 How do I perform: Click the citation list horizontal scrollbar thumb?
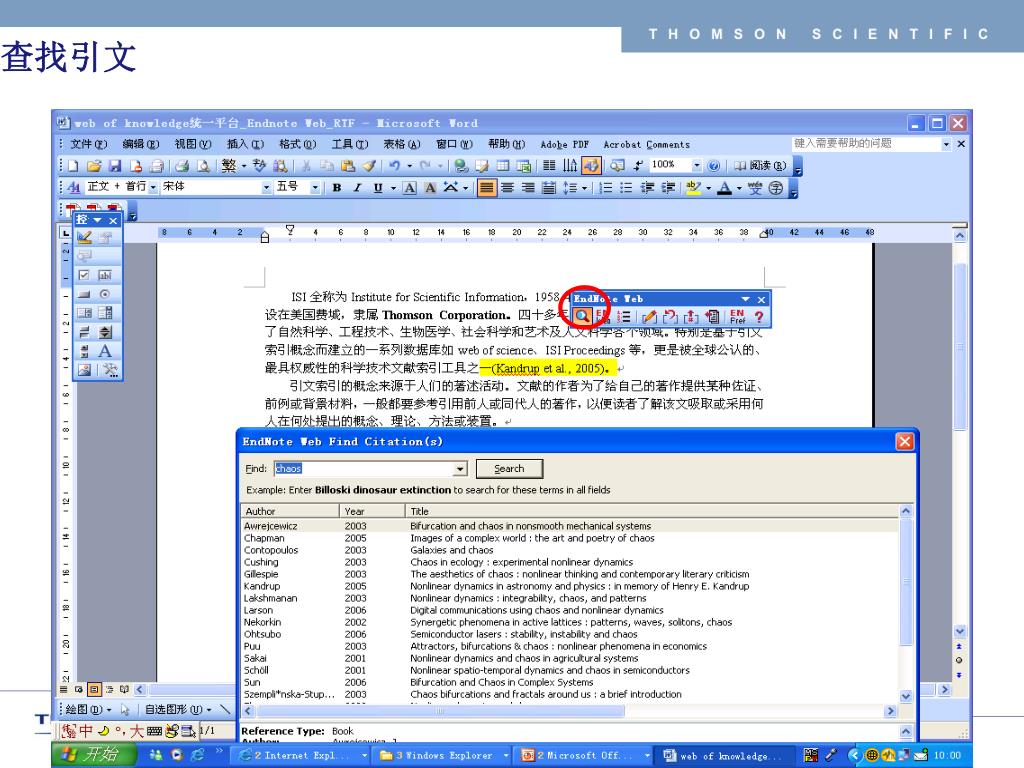coord(439,711)
